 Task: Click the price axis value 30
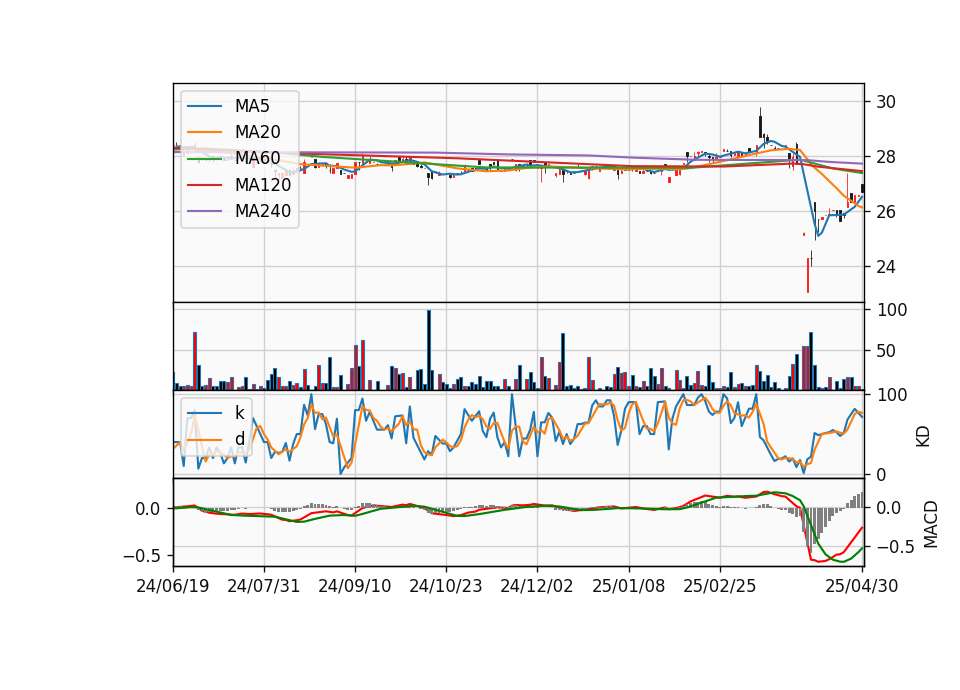[886, 102]
